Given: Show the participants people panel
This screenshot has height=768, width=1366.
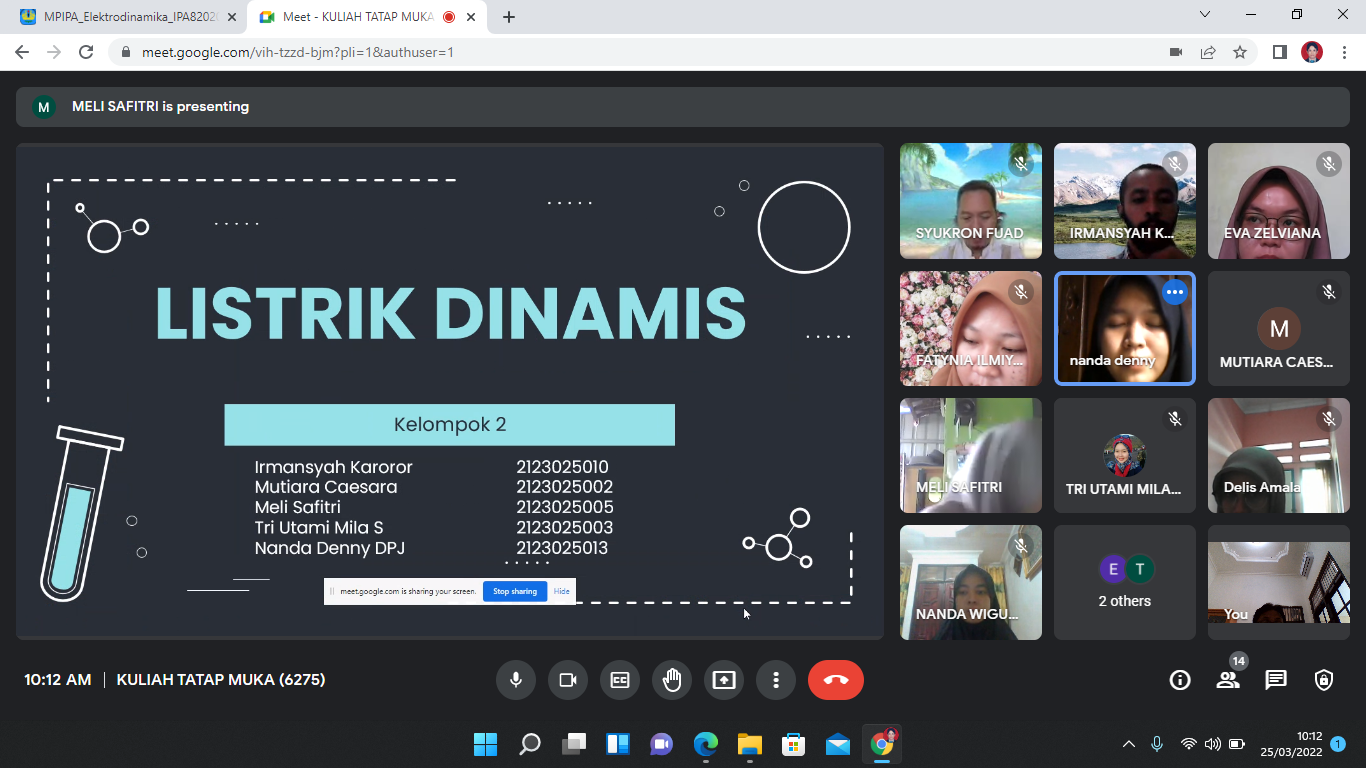Looking at the screenshot, I should [1228, 680].
